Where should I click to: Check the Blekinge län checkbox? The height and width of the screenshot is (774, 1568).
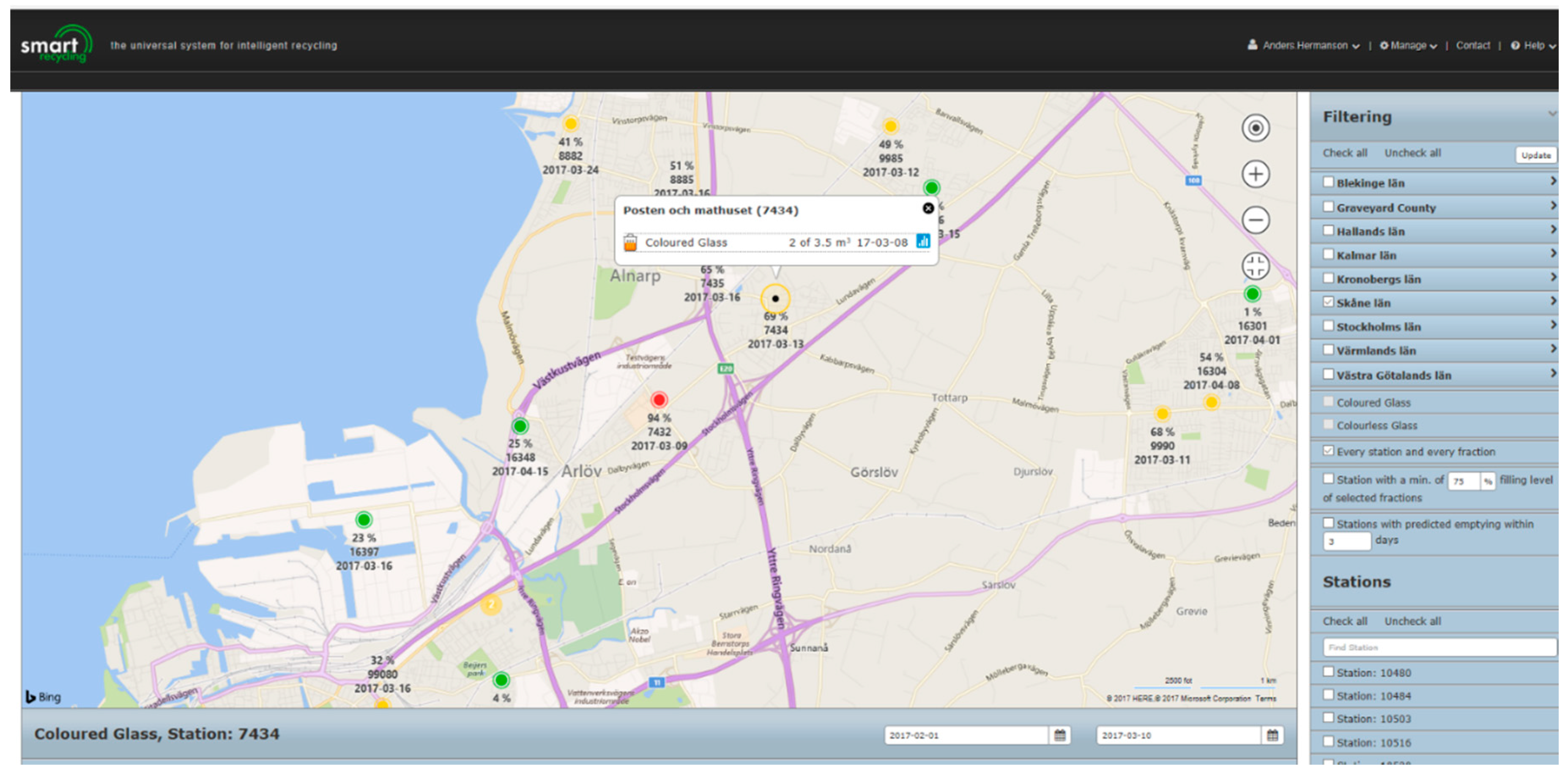point(1328,182)
